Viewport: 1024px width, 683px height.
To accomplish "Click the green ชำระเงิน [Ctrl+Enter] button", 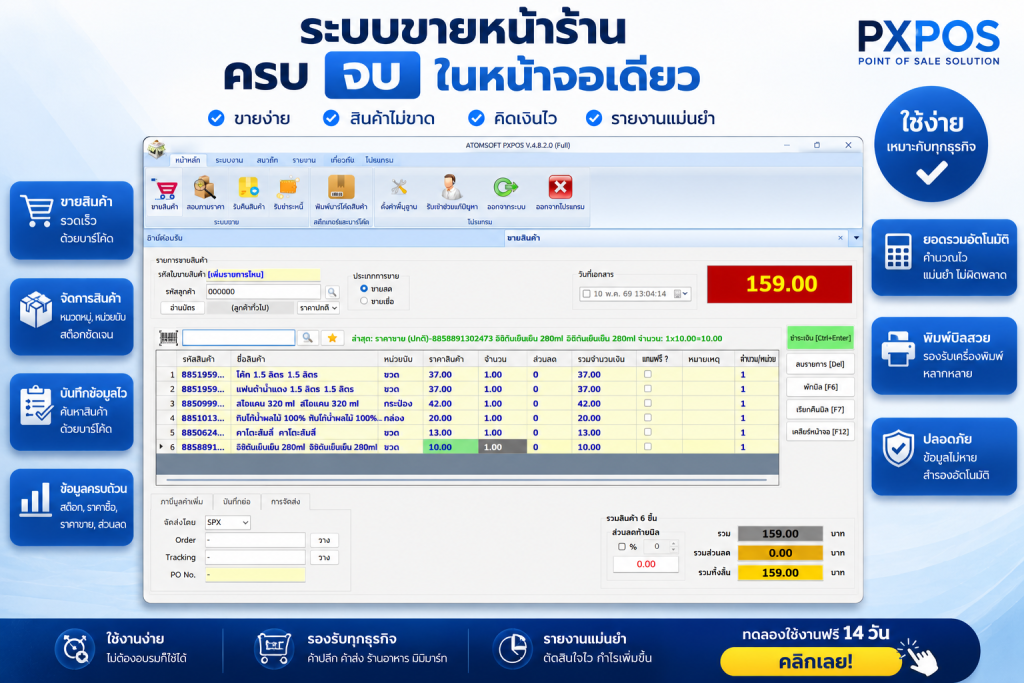I will [820, 338].
